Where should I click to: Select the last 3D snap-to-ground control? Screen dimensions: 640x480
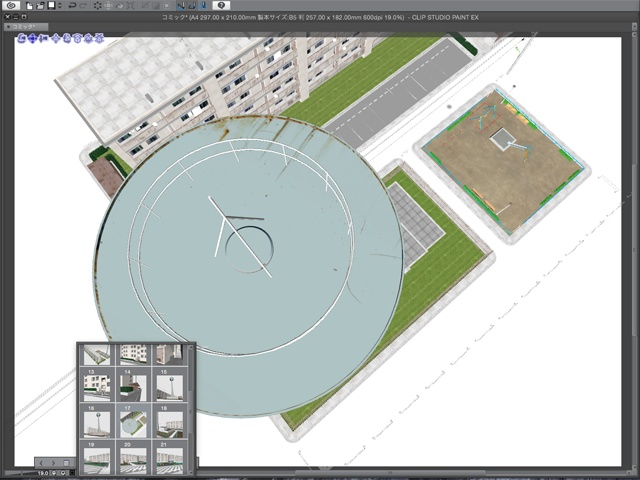99,39
